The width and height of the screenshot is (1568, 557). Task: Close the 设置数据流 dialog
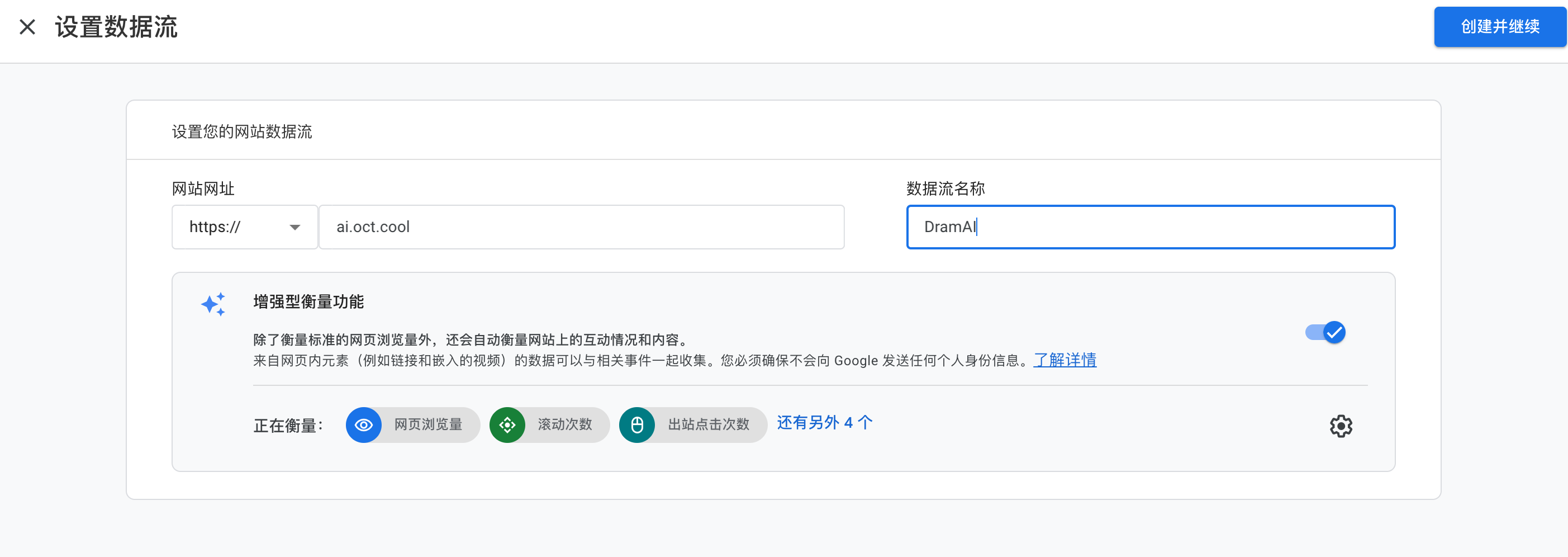pyautogui.click(x=27, y=27)
